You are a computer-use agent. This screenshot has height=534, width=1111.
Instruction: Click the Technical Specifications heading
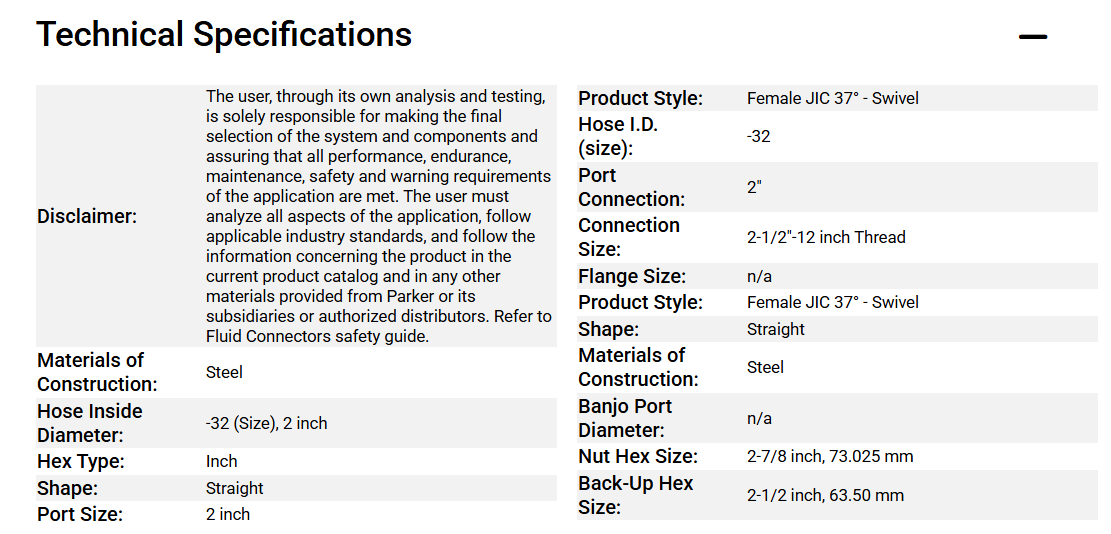[224, 35]
